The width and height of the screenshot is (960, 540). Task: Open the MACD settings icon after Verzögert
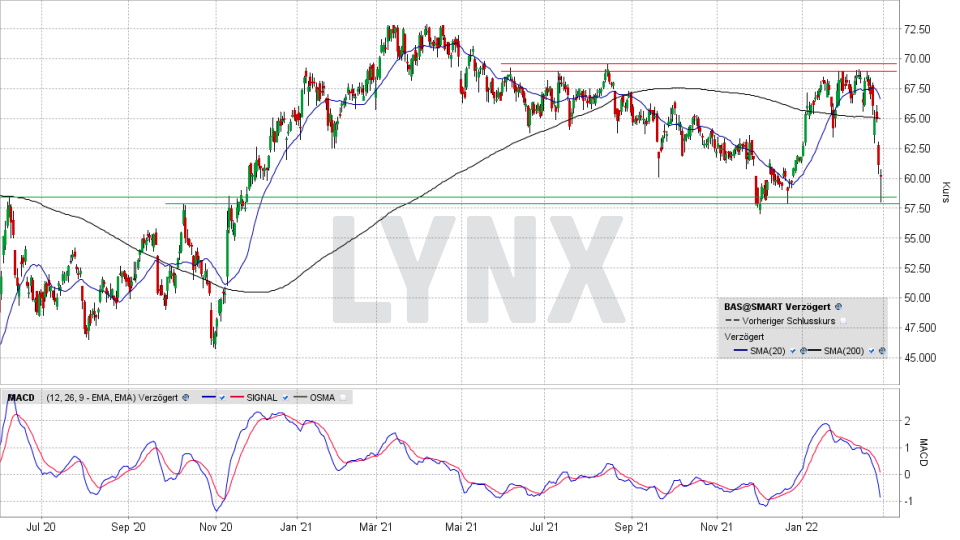pos(186,398)
